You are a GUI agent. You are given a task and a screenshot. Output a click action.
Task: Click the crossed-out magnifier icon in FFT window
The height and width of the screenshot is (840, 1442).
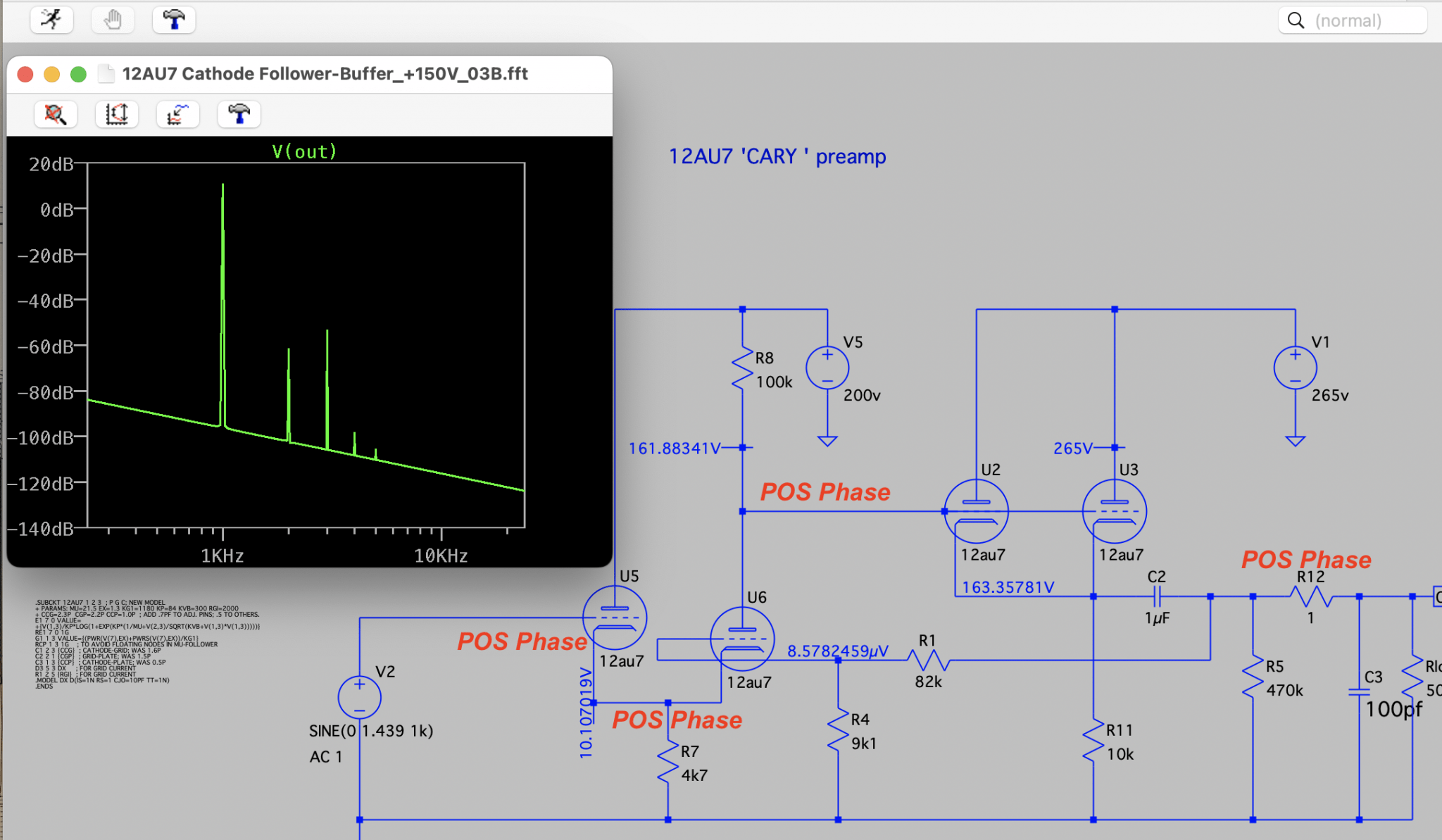[56, 114]
